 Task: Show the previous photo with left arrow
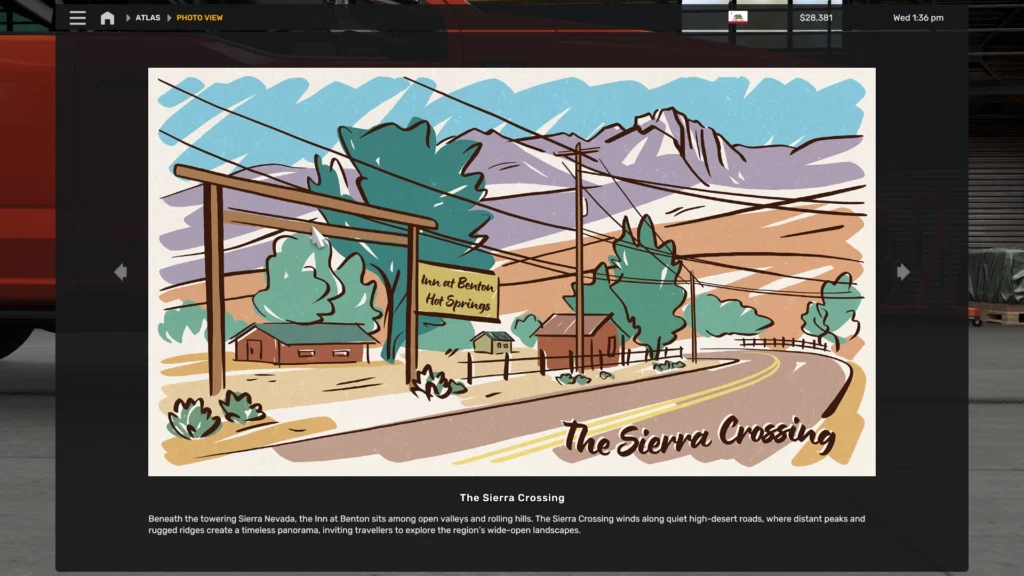click(121, 272)
